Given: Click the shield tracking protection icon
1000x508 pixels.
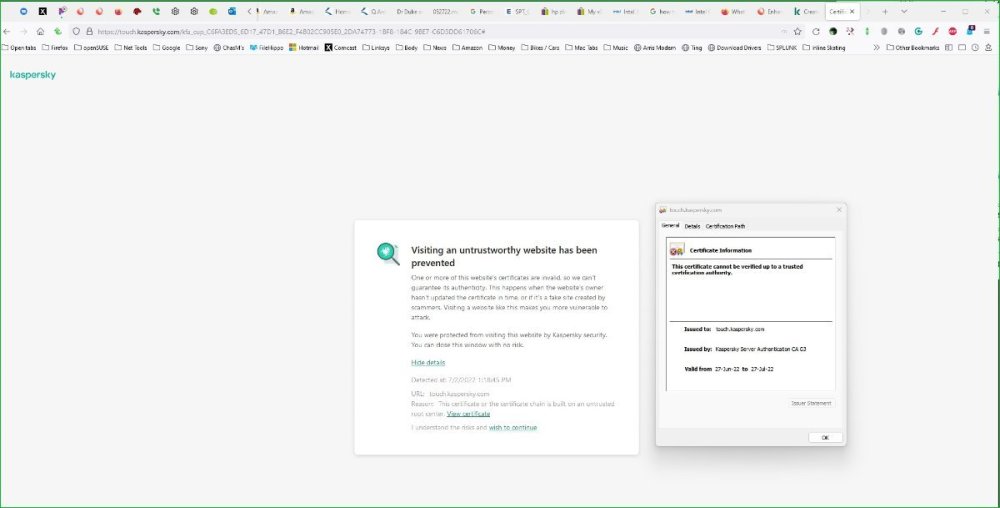Looking at the screenshot, I should tap(76, 31).
